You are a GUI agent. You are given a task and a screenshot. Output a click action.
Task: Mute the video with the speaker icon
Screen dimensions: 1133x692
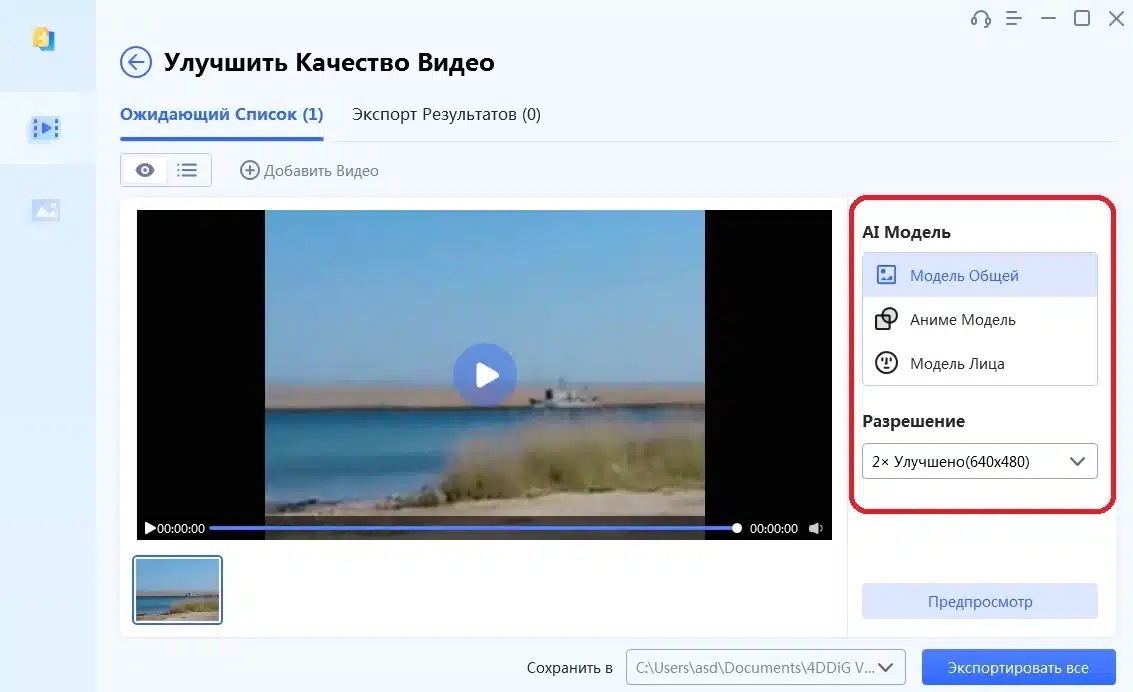pyautogui.click(x=817, y=528)
